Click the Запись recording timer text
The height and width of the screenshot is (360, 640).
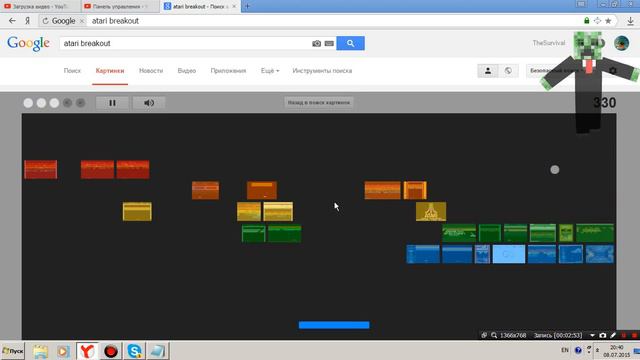pos(558,335)
